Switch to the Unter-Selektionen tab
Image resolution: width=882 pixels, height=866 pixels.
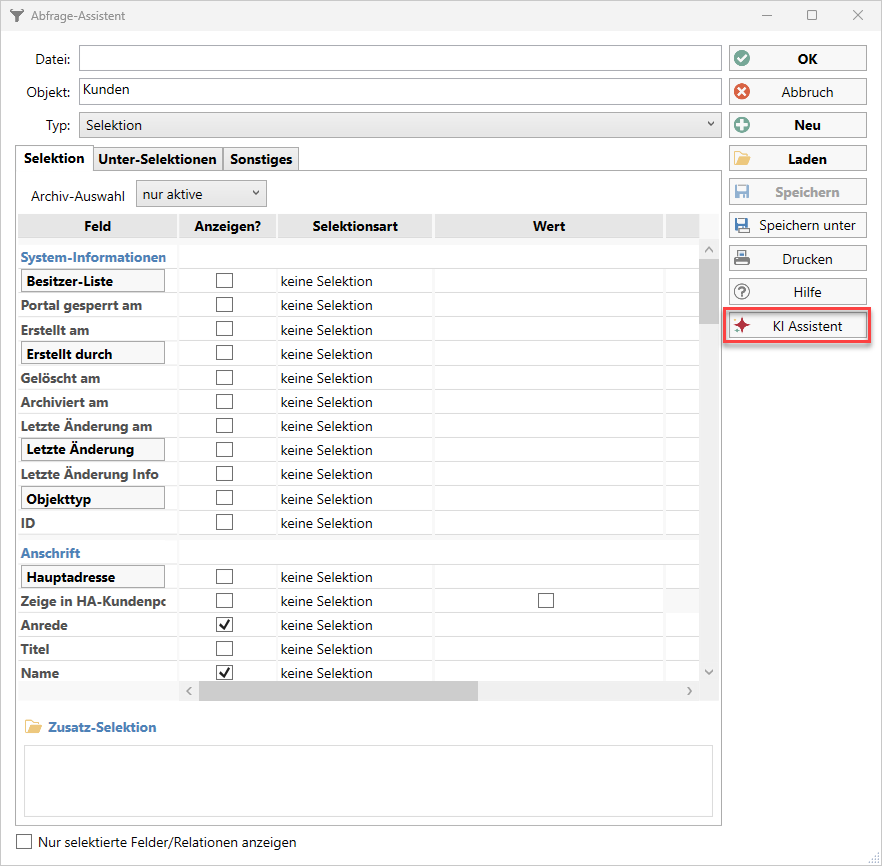click(158, 159)
